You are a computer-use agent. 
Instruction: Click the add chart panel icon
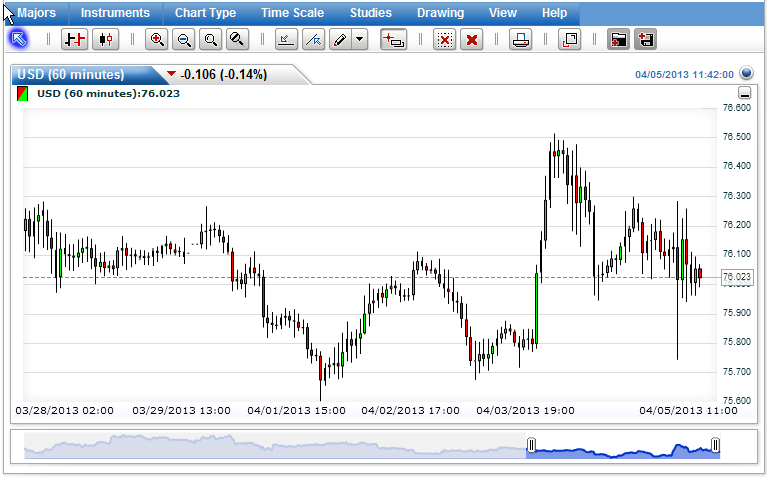click(x=393, y=39)
